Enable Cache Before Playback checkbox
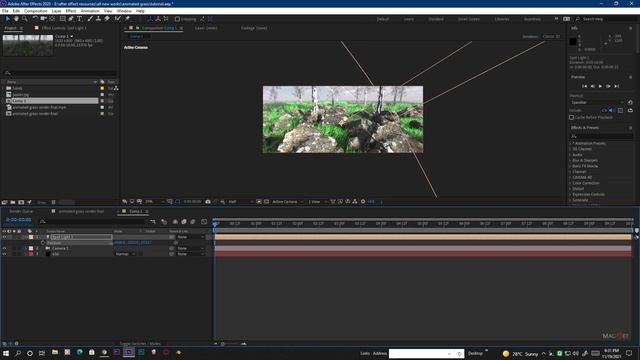Viewport: 640px width, 360px height. [571, 118]
